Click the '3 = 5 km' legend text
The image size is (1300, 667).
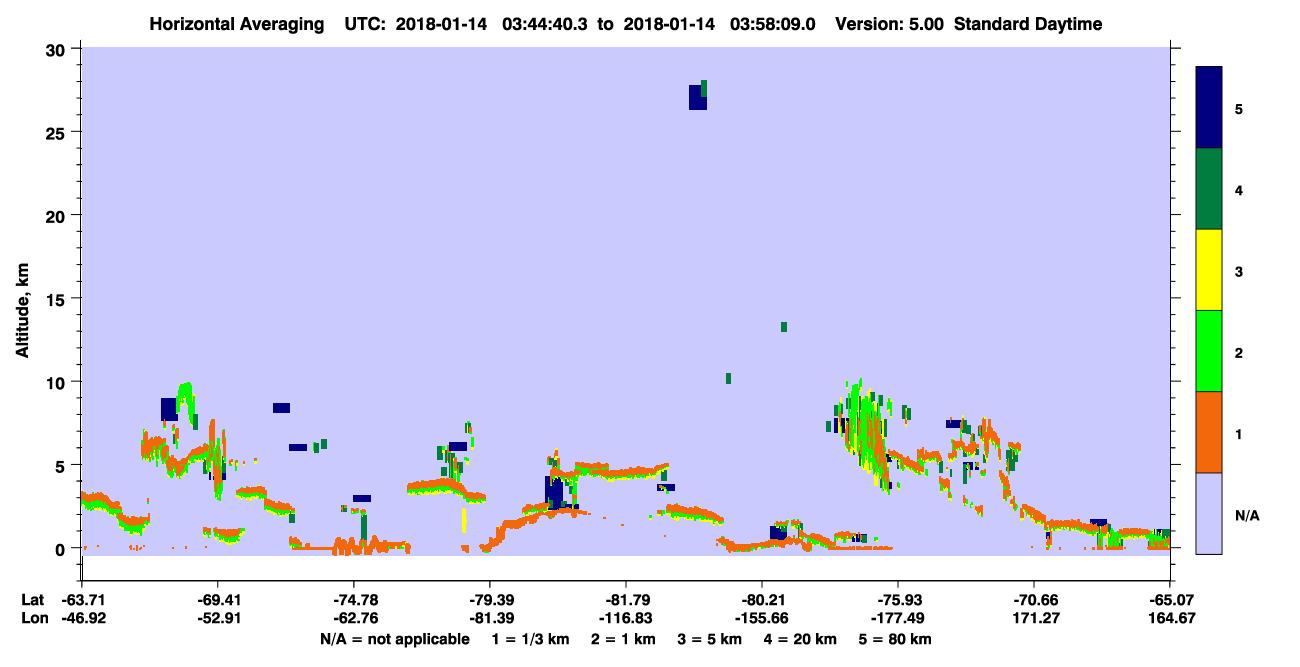[x=711, y=639]
